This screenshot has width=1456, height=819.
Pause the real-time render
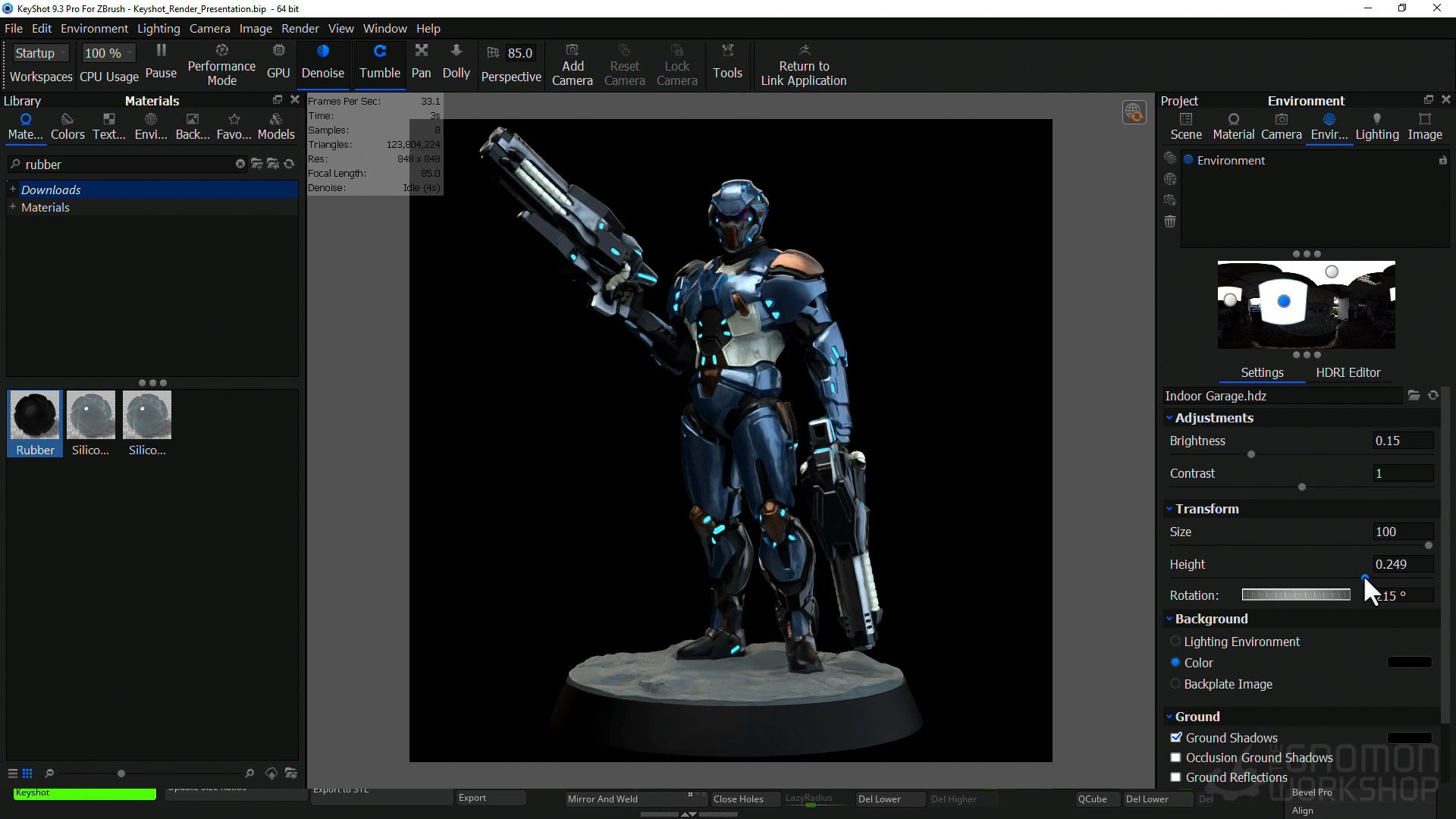[x=161, y=61]
